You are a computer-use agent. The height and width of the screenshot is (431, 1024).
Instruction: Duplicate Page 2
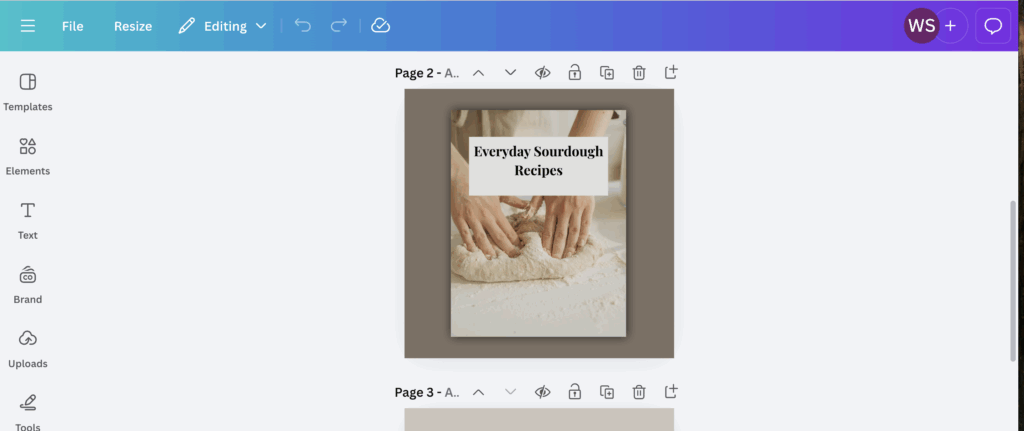coord(607,72)
